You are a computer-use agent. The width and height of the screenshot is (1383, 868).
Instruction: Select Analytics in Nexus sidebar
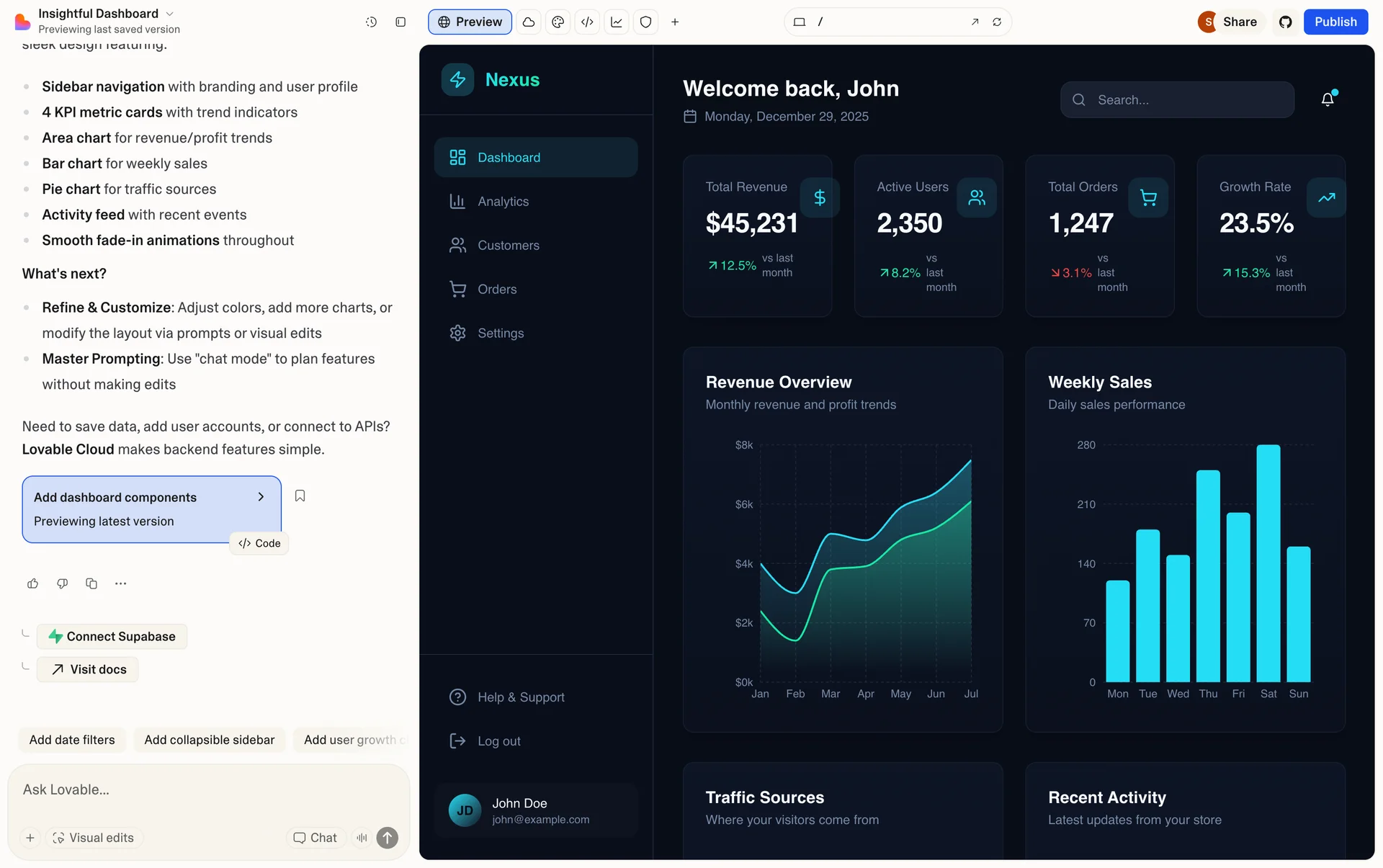503,202
